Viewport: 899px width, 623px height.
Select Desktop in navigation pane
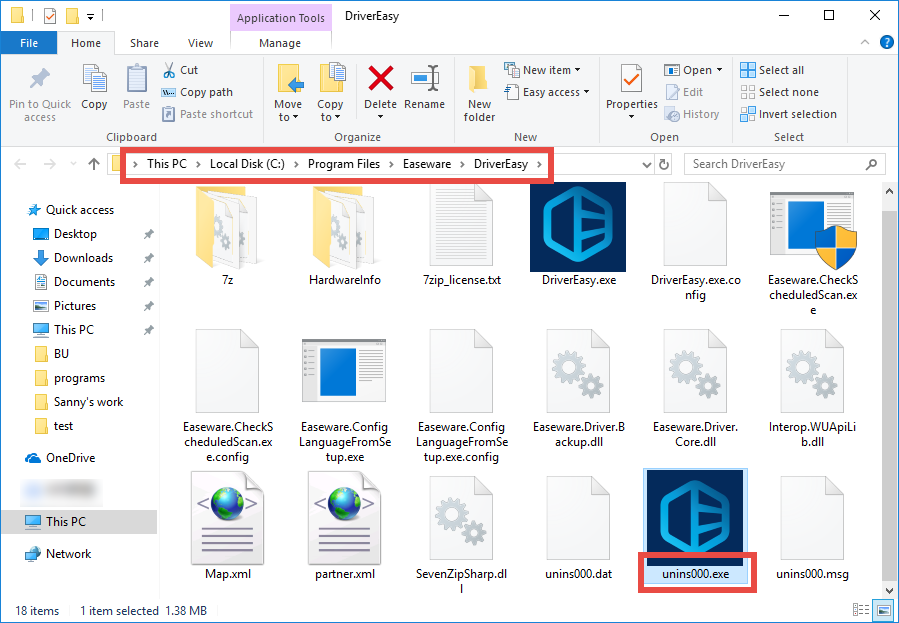tap(75, 234)
